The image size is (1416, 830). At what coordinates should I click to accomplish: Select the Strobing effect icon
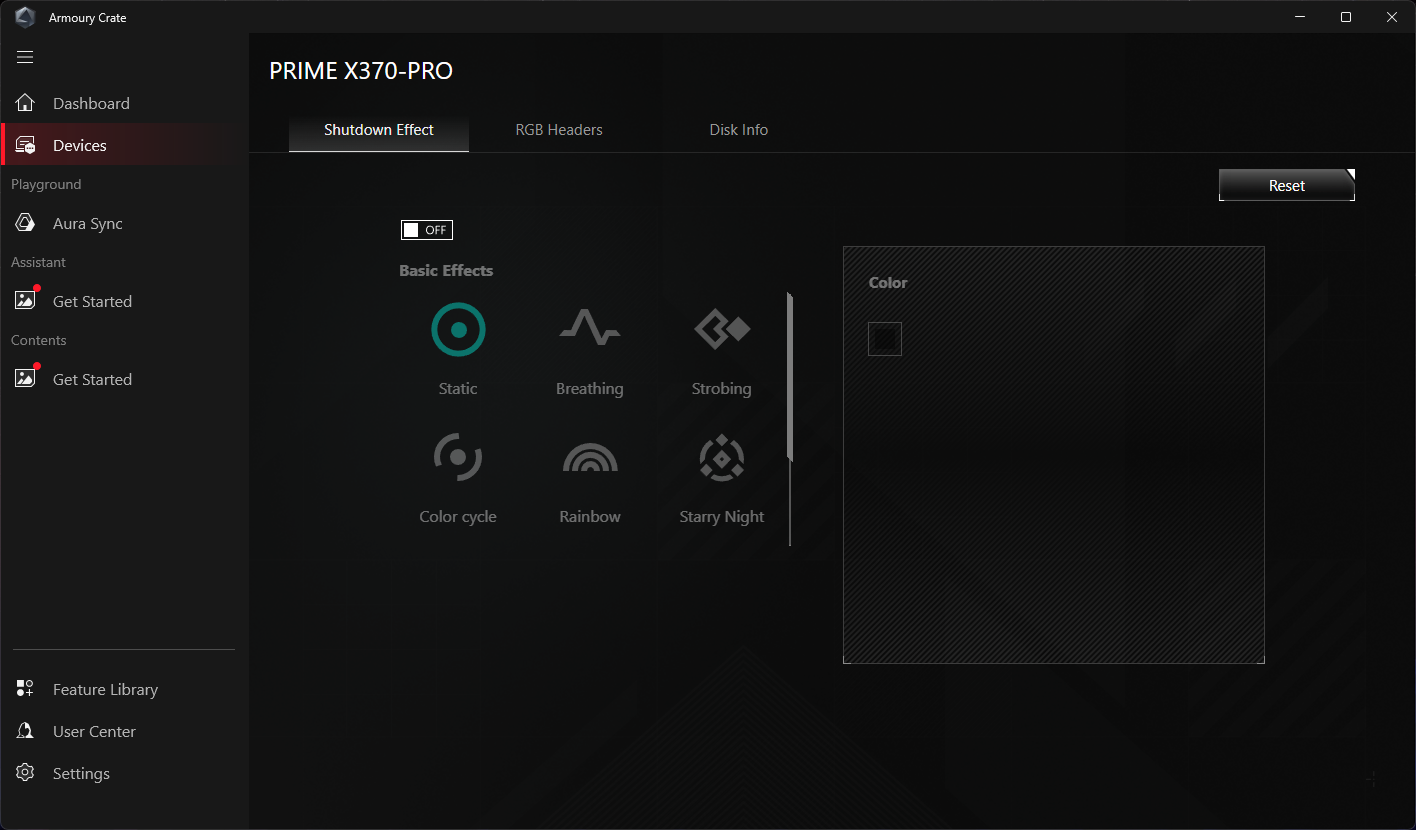click(x=721, y=328)
